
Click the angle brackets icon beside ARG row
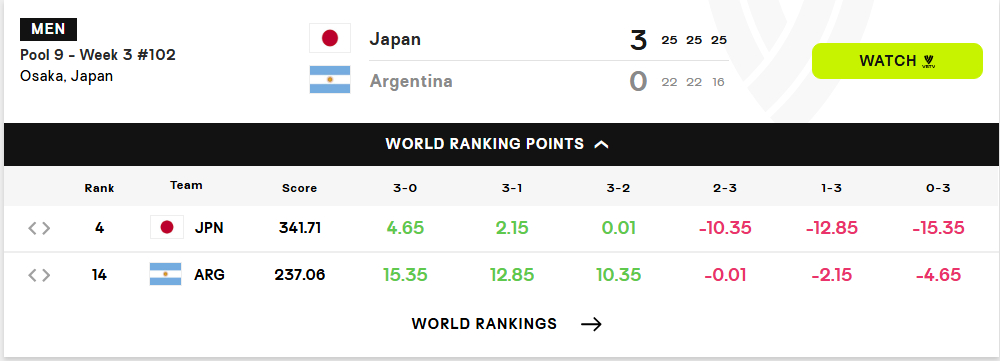click(x=39, y=275)
